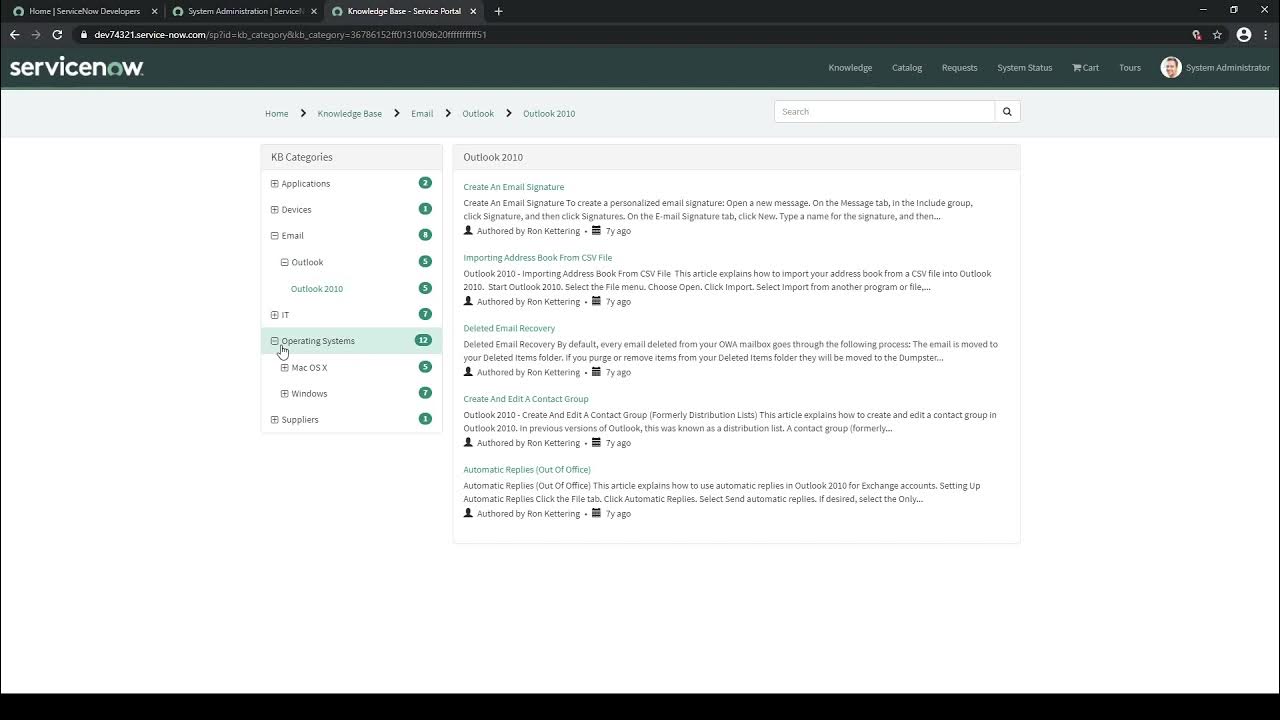Click the System Administrator avatar

click(x=1170, y=67)
